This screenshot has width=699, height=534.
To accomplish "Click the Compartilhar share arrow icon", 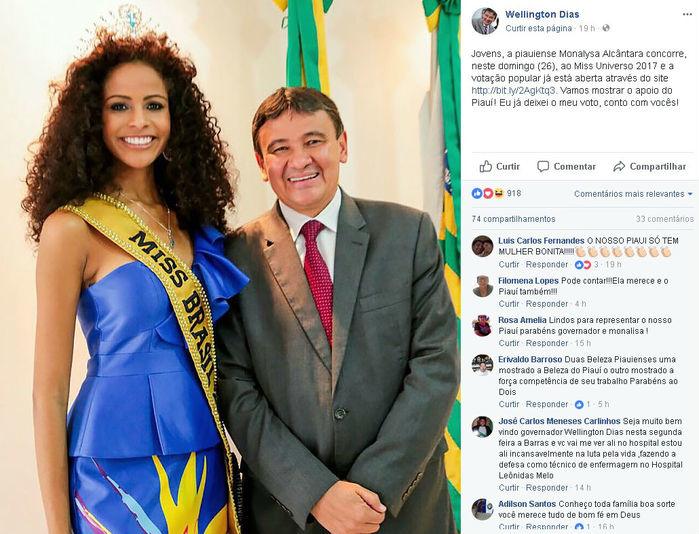I will (x=619, y=167).
